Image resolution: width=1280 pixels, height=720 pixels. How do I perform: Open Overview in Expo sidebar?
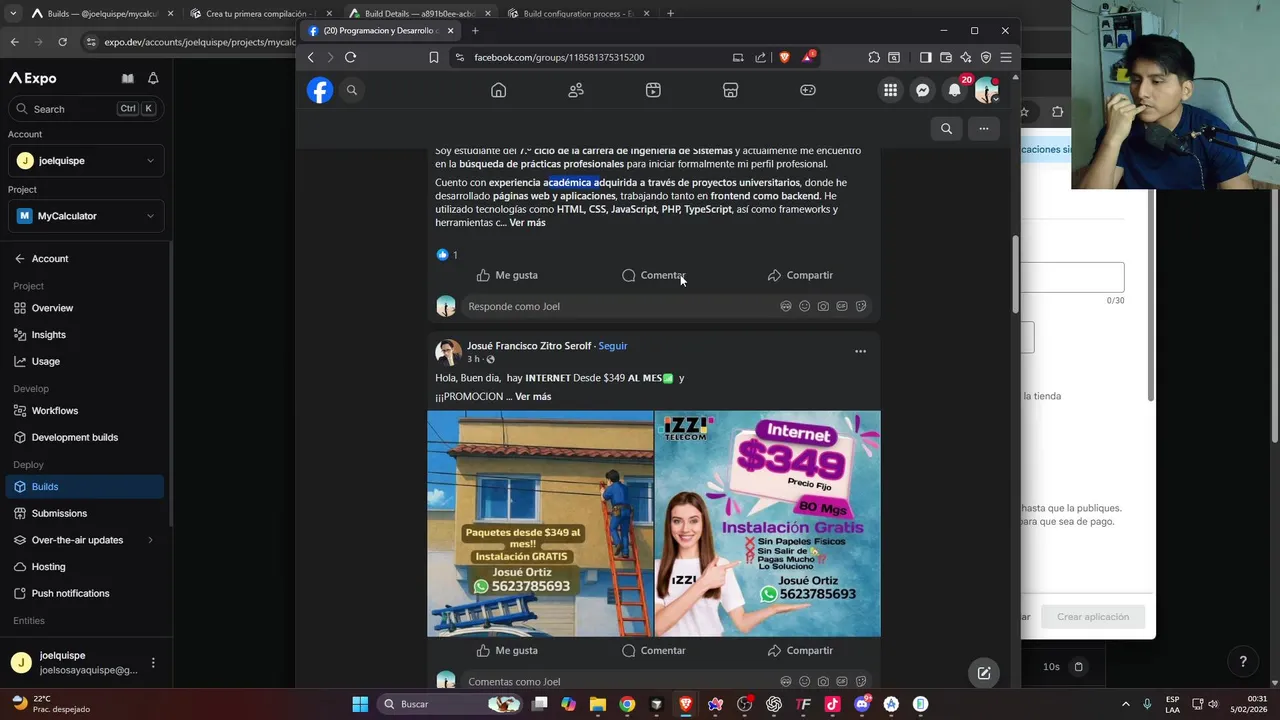85,308
